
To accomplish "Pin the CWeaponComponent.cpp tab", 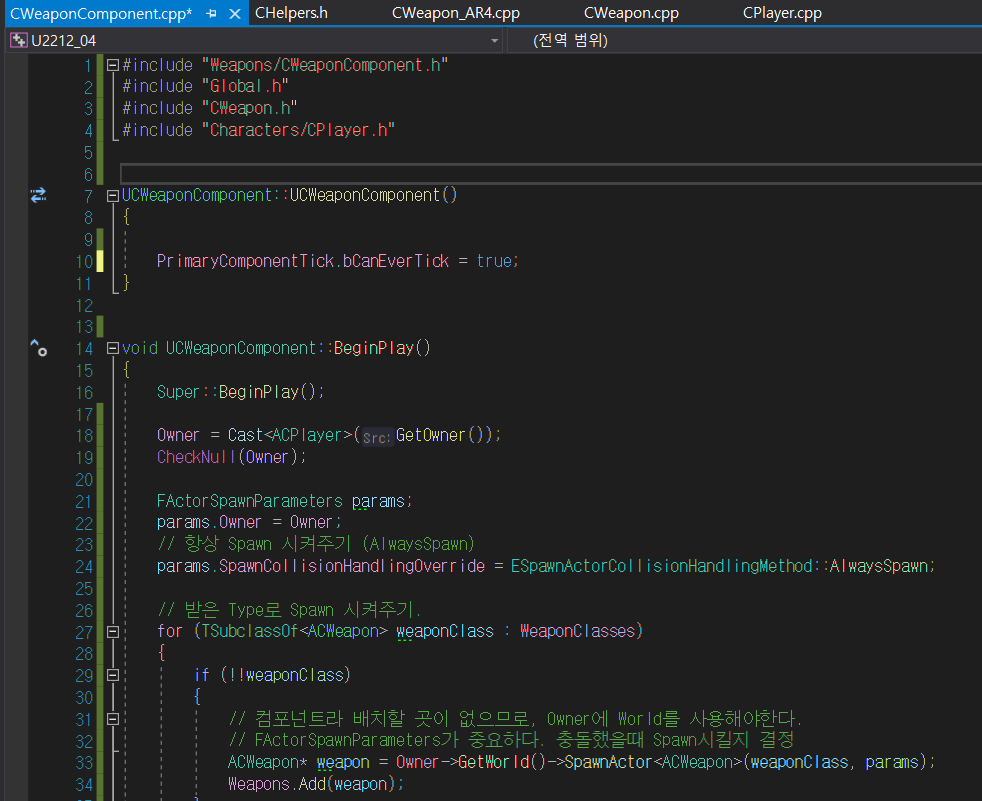I will tap(212, 13).
